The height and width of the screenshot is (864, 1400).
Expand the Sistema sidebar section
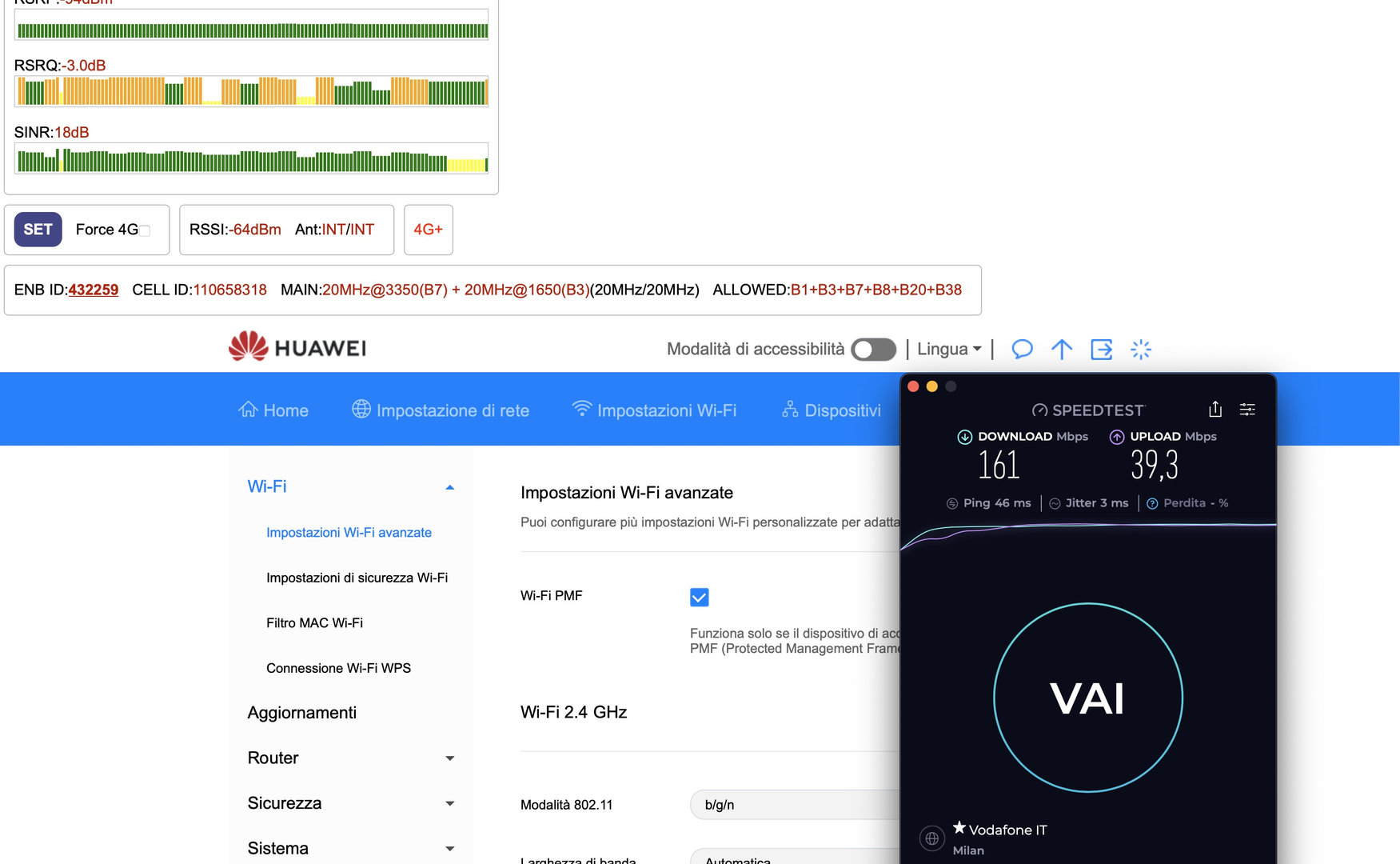449,849
